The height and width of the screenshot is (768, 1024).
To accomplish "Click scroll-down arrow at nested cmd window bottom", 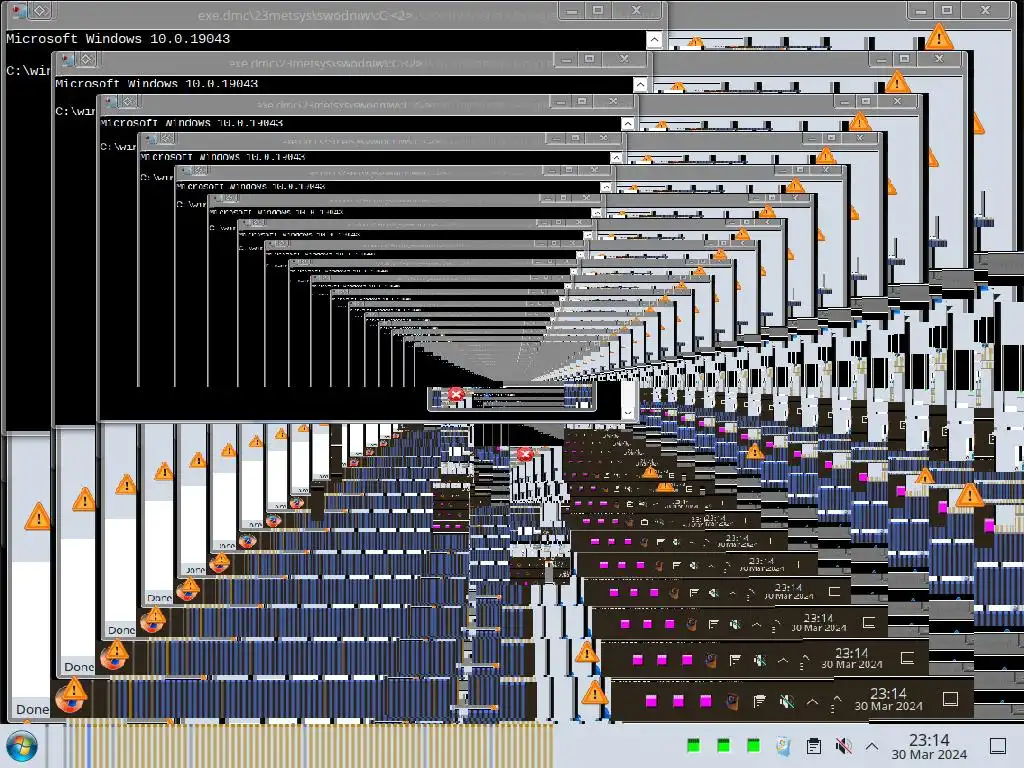I will (x=628, y=413).
